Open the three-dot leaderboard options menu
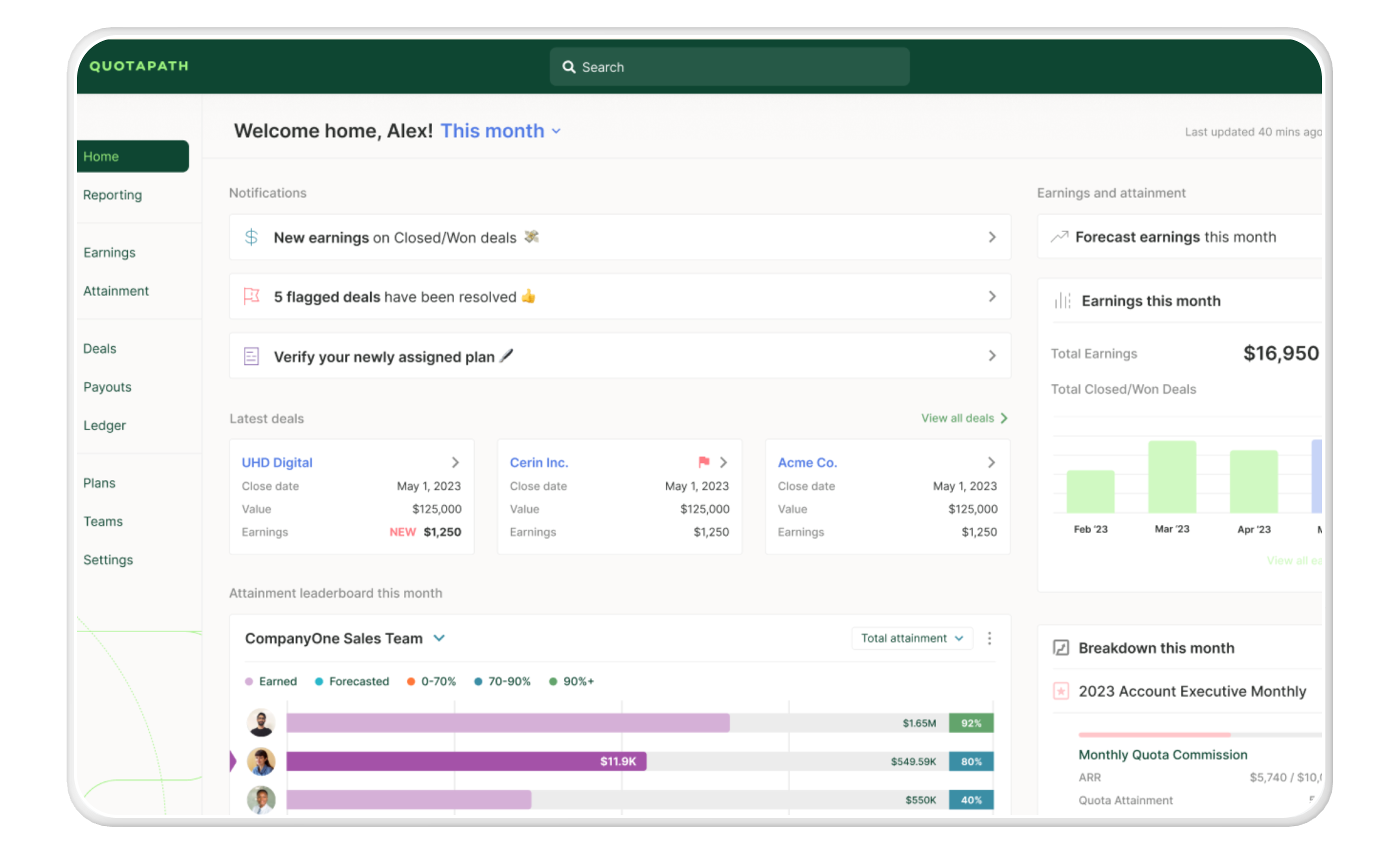This screenshot has height=854, width=1400. [989, 638]
